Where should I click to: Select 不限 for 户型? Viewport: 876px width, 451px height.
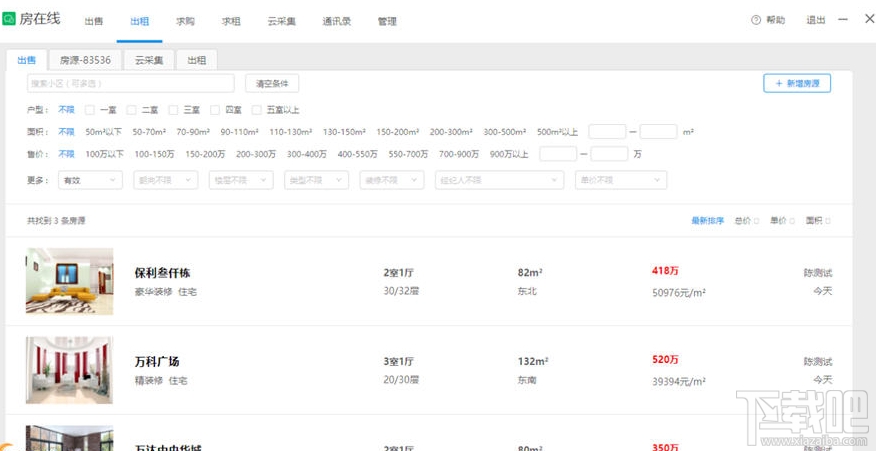coord(66,110)
